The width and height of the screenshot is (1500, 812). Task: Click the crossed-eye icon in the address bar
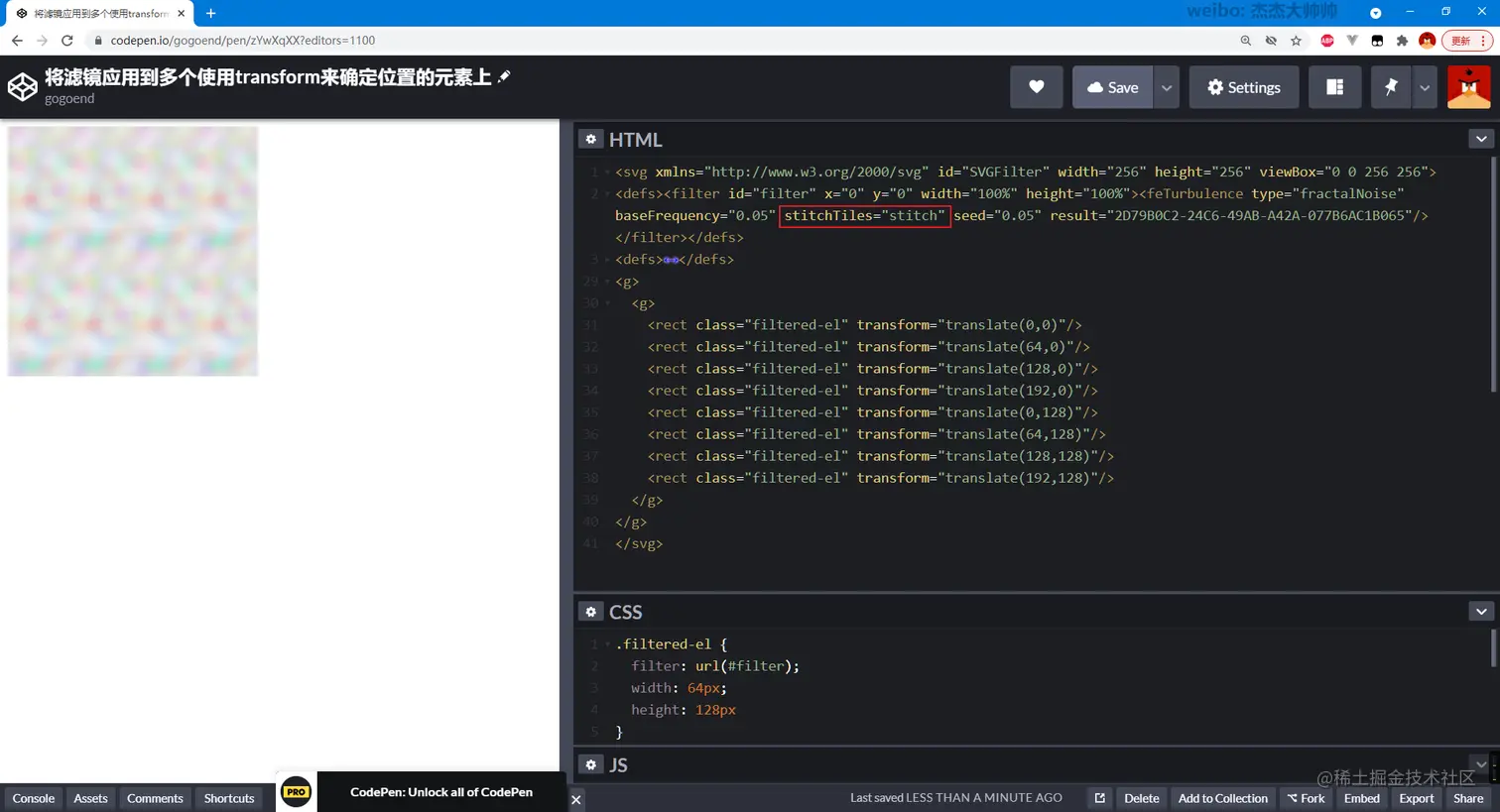[1271, 41]
